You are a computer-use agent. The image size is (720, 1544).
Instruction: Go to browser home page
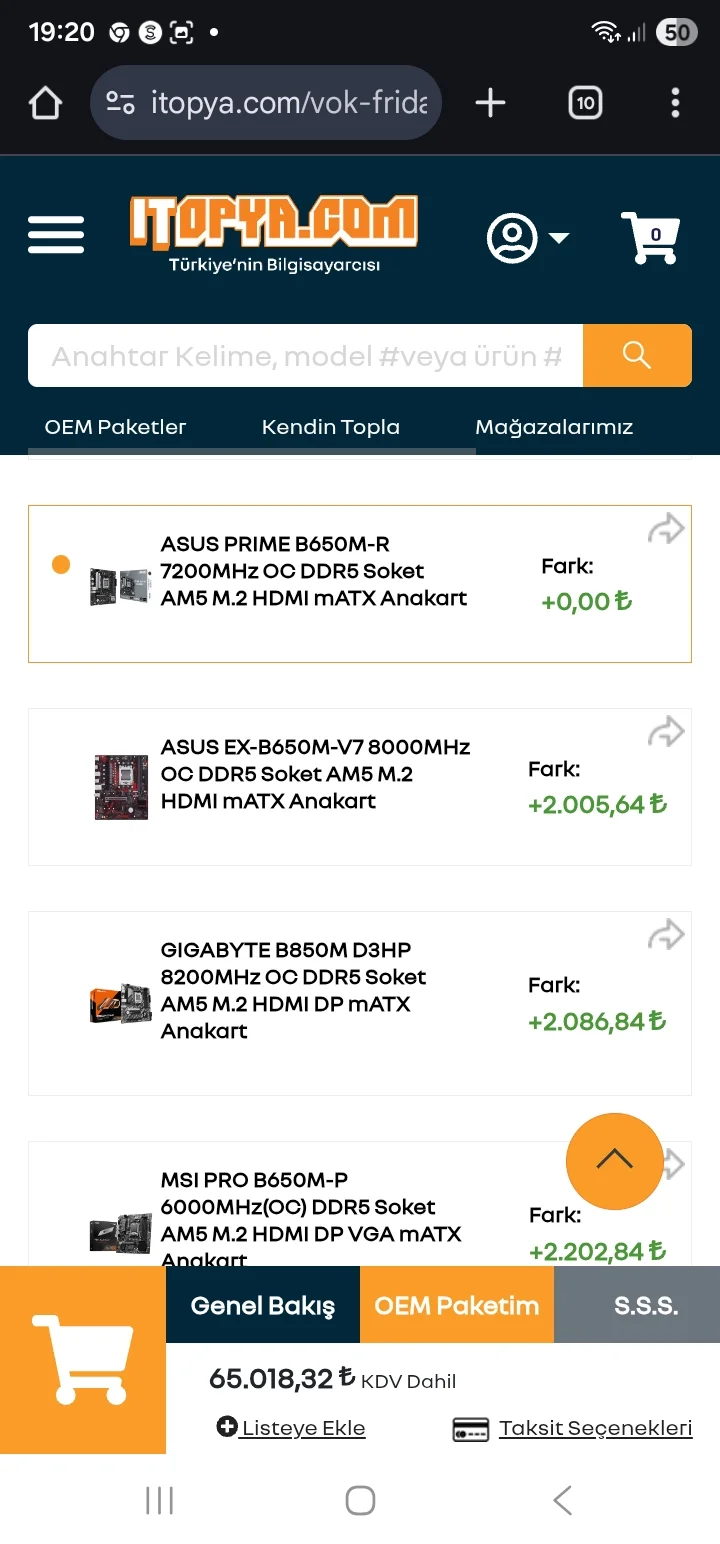tap(46, 103)
